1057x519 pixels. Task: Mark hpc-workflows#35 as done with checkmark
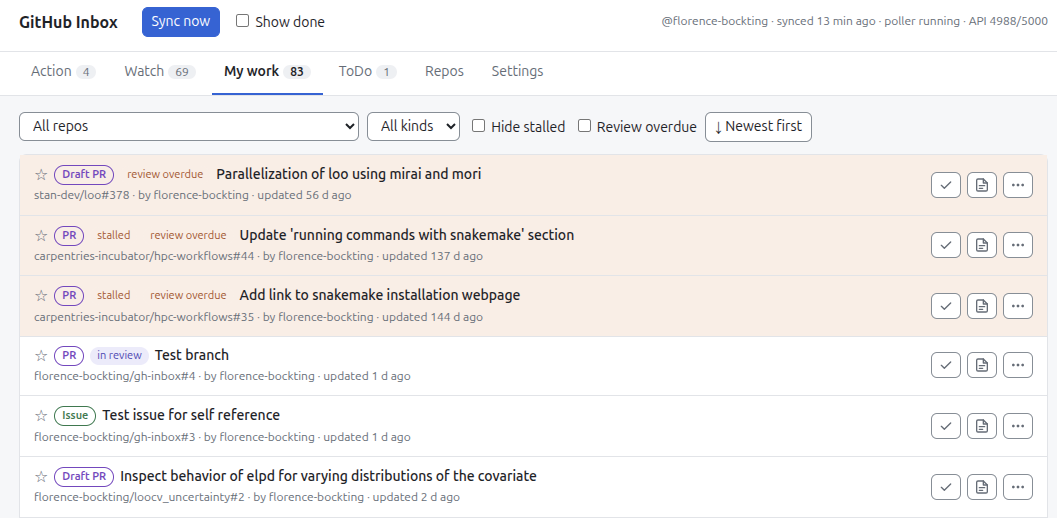(946, 306)
